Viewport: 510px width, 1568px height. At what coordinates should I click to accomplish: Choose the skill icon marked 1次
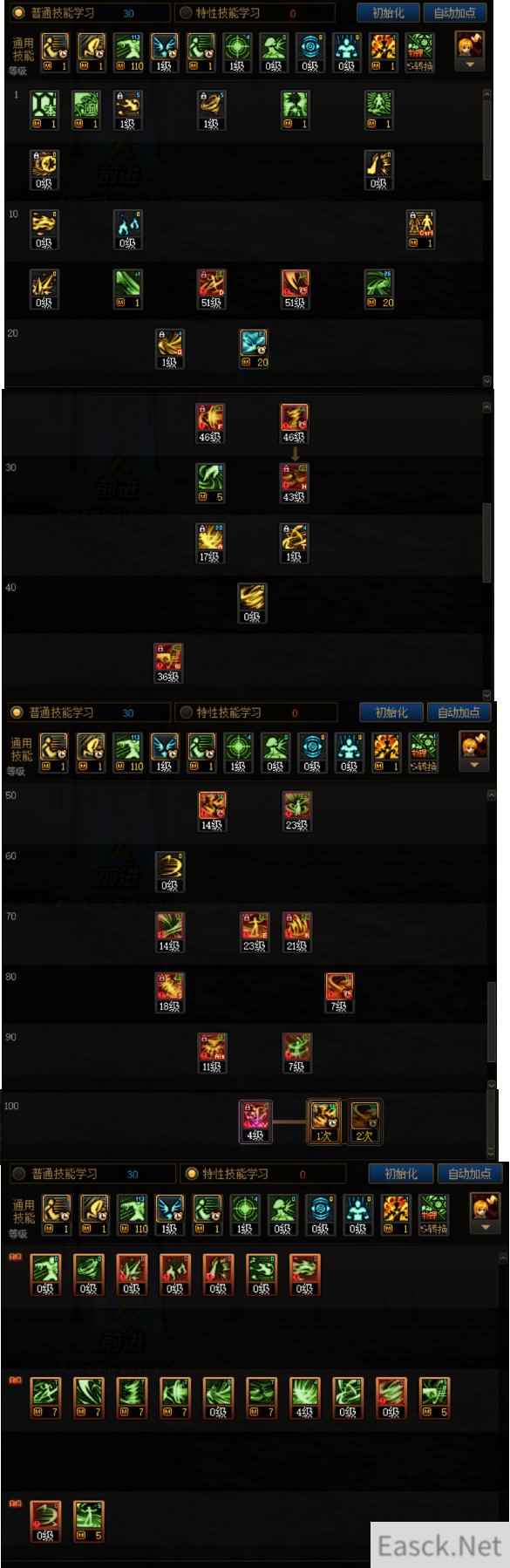(324, 1121)
